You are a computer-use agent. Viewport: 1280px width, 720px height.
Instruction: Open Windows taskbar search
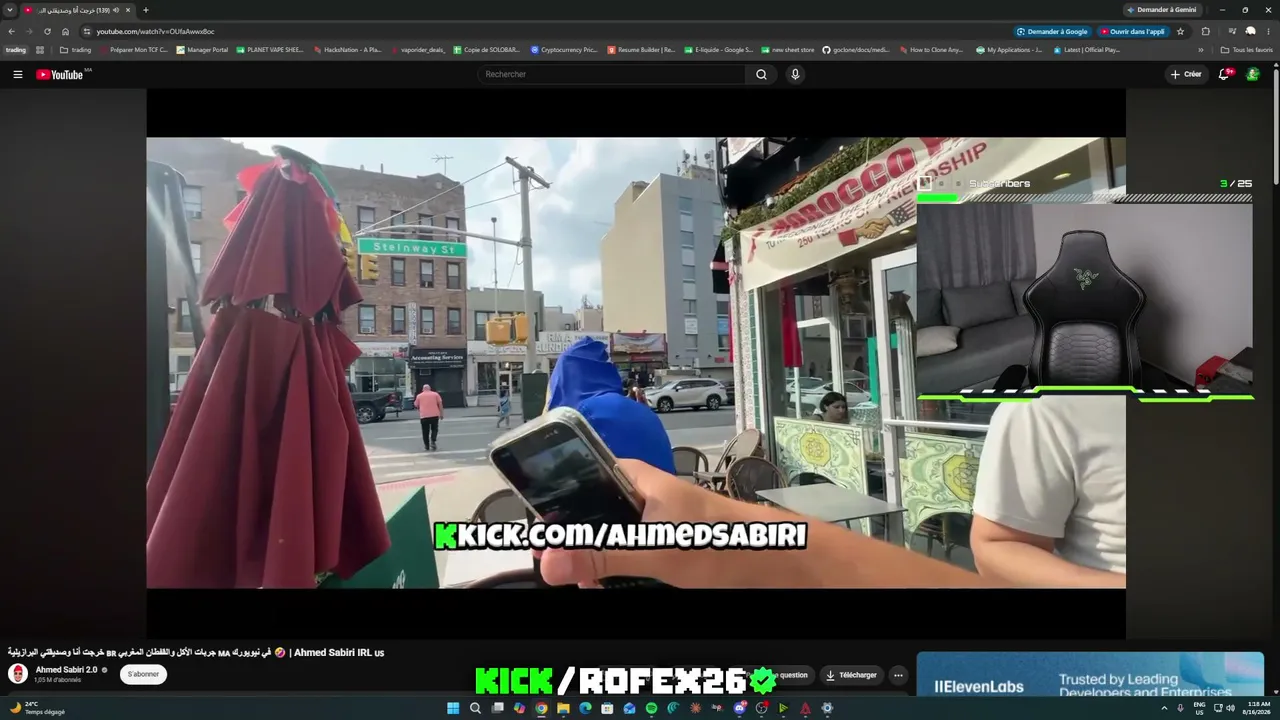pyautogui.click(x=475, y=708)
